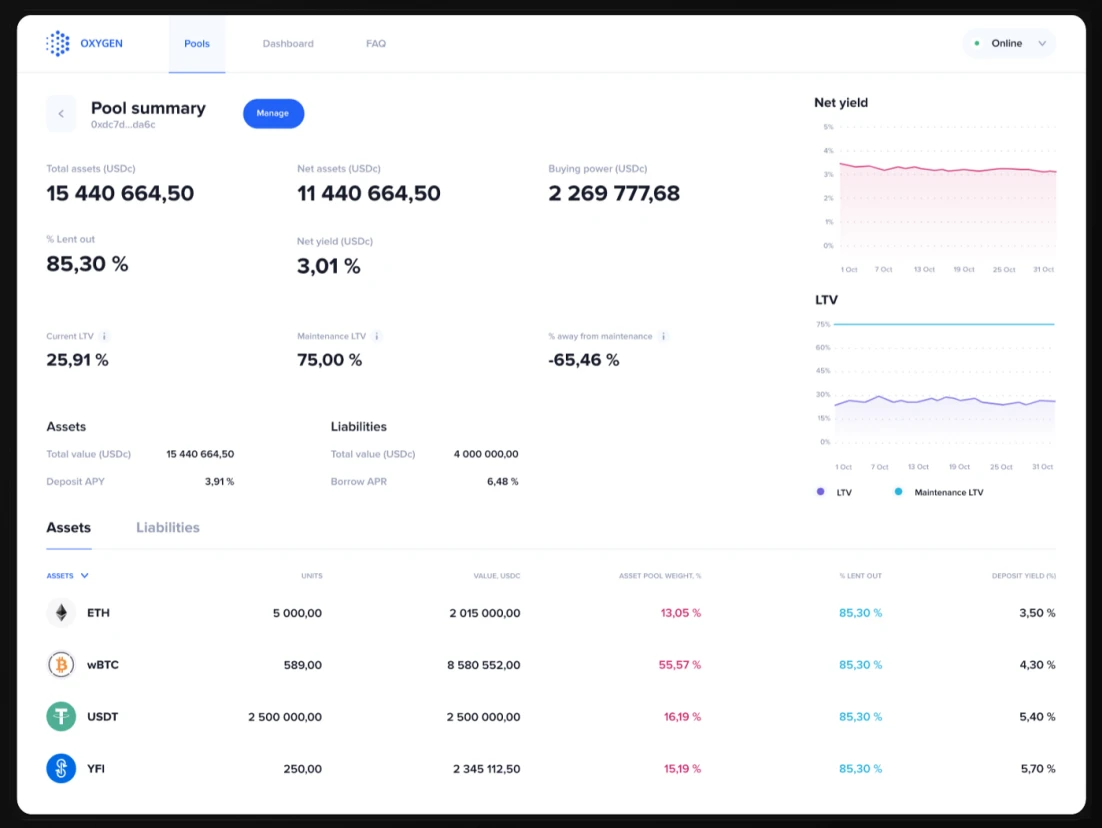Viewport: 1102px width, 828px height.
Task: Sort by the ASSETS column chevron
Action: point(84,576)
